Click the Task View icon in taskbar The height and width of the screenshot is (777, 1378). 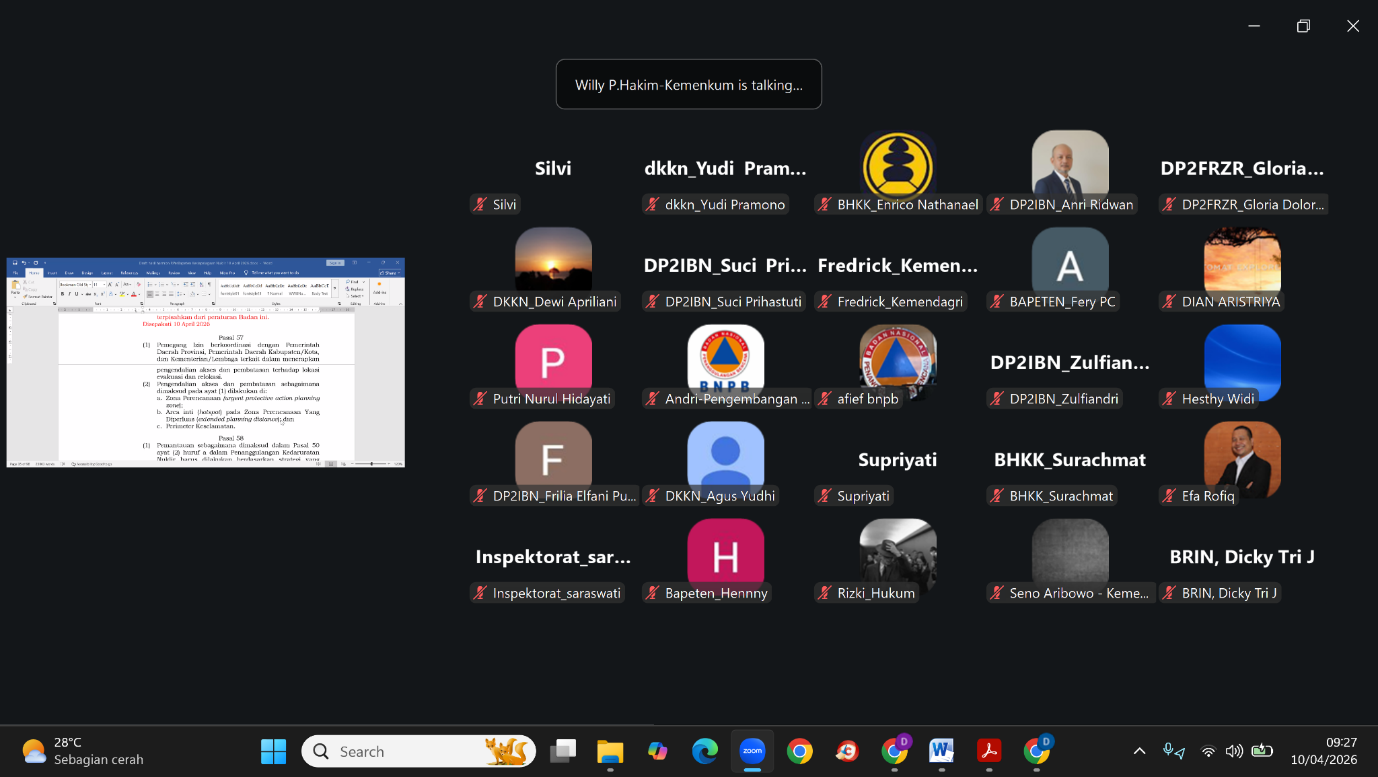[x=563, y=751]
